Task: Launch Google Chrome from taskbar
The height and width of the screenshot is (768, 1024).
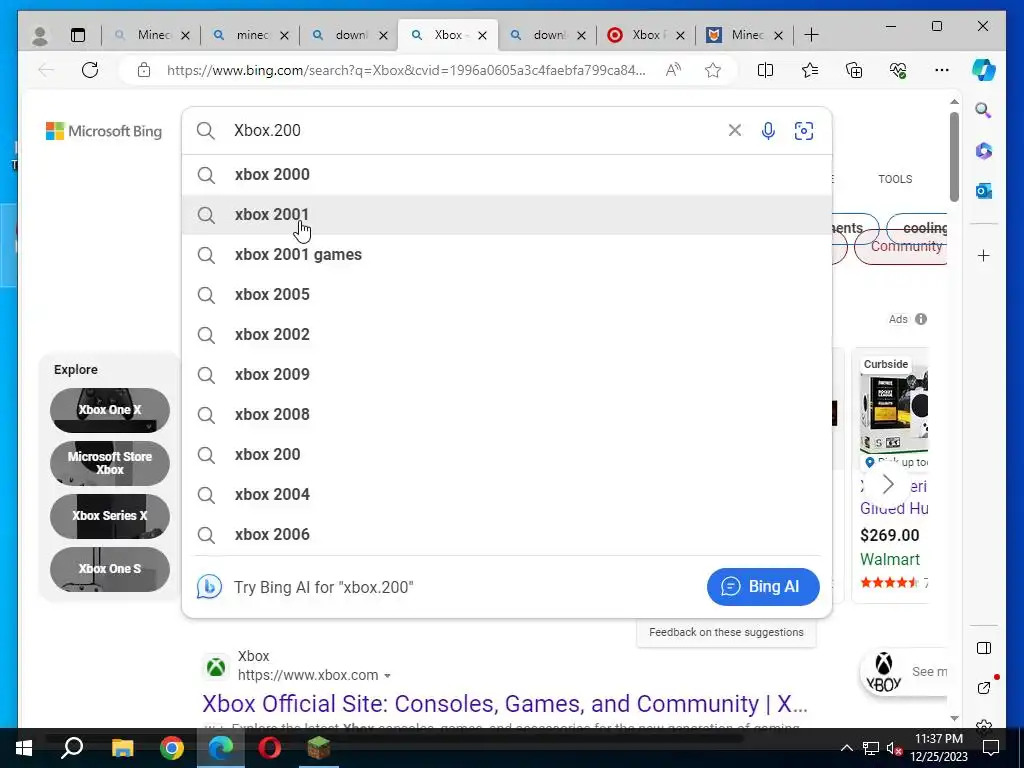Action: 172,748
